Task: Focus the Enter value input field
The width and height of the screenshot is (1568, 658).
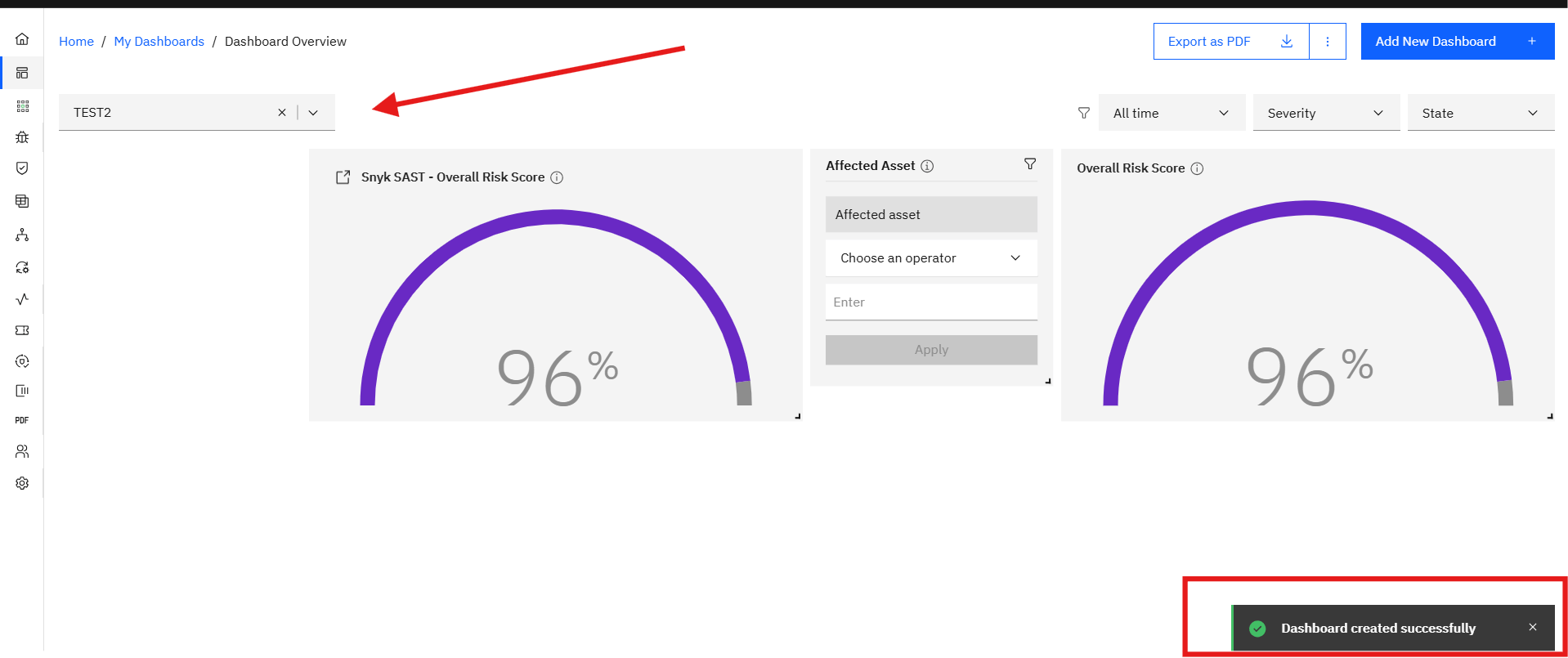Action: pos(931,302)
